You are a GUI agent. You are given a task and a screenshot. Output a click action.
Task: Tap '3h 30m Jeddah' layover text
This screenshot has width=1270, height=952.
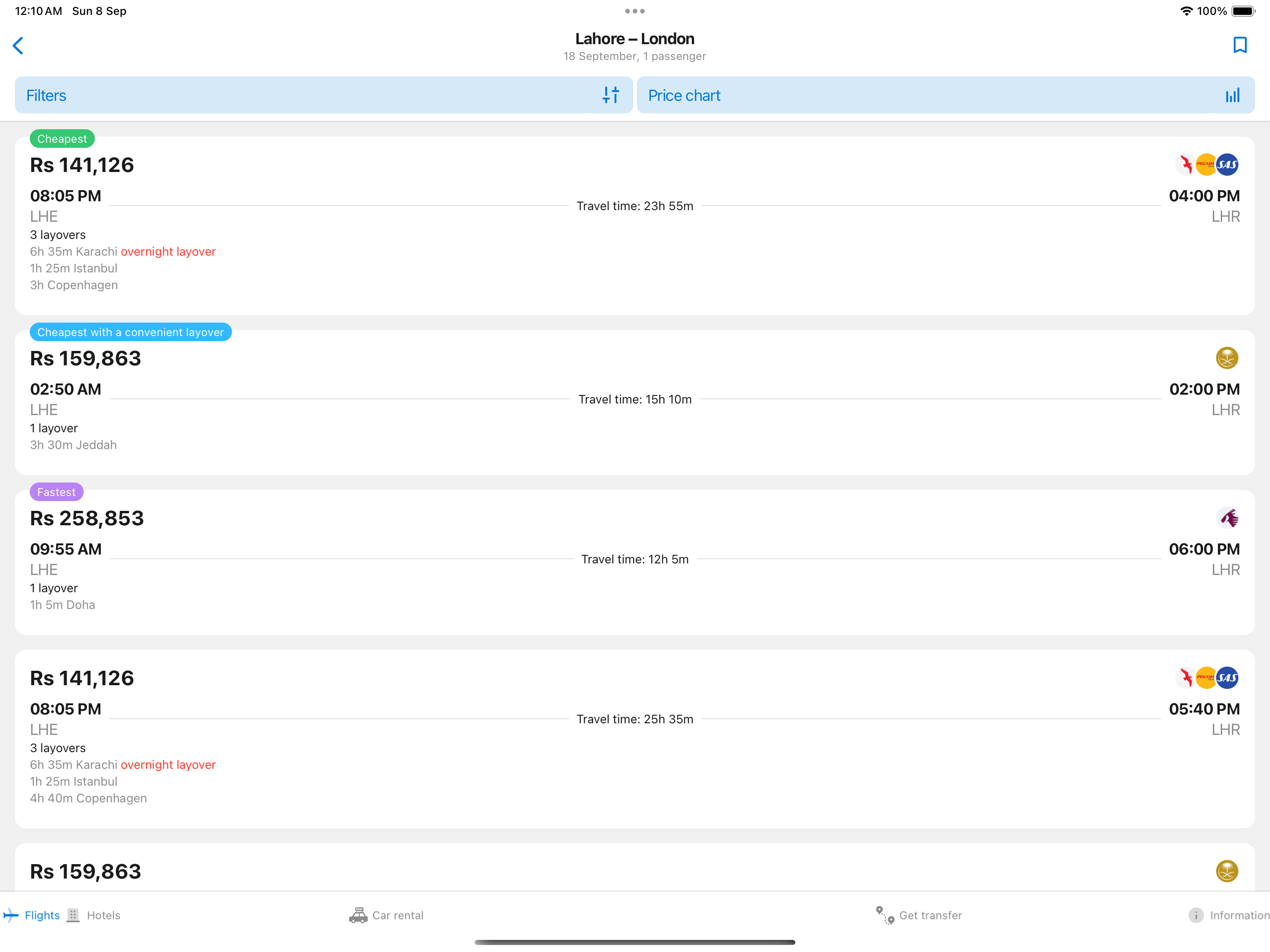coord(73,445)
